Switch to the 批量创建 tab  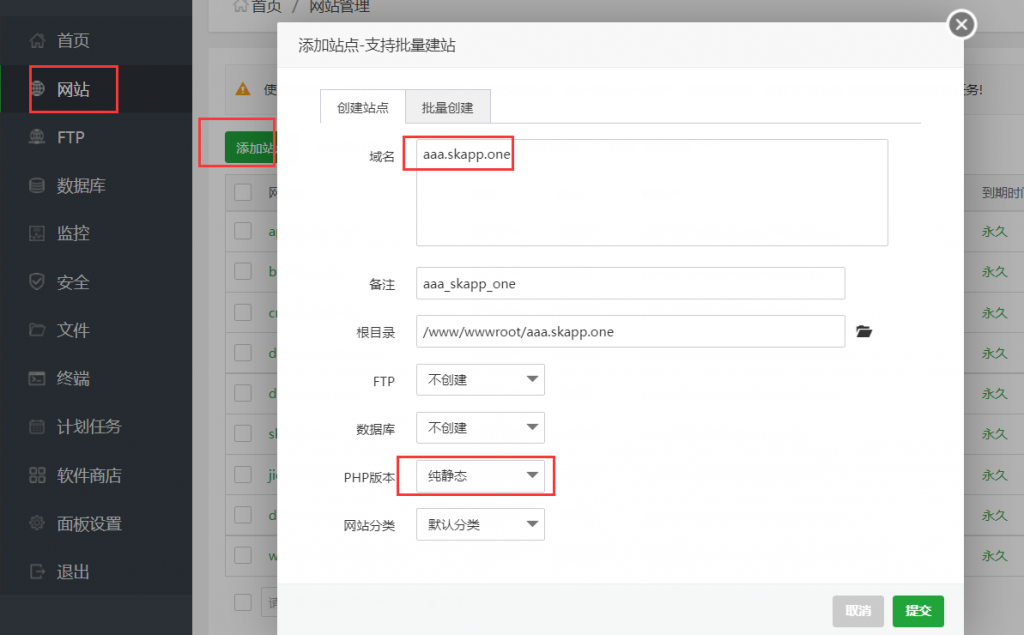point(447,108)
